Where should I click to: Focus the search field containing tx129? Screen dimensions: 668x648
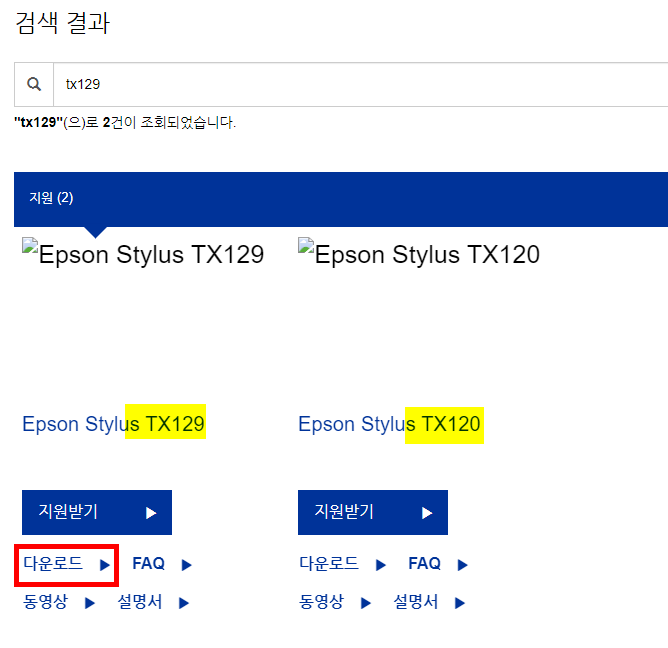(360, 84)
